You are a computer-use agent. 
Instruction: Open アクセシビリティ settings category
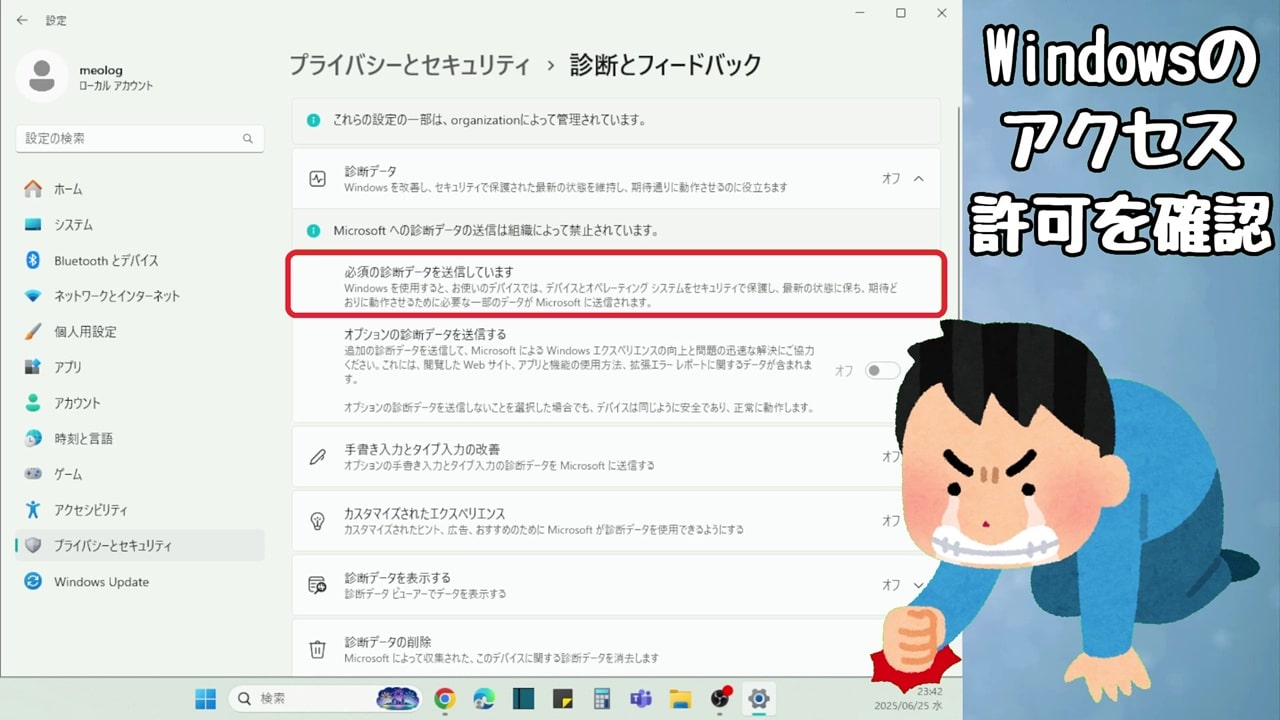(140, 510)
